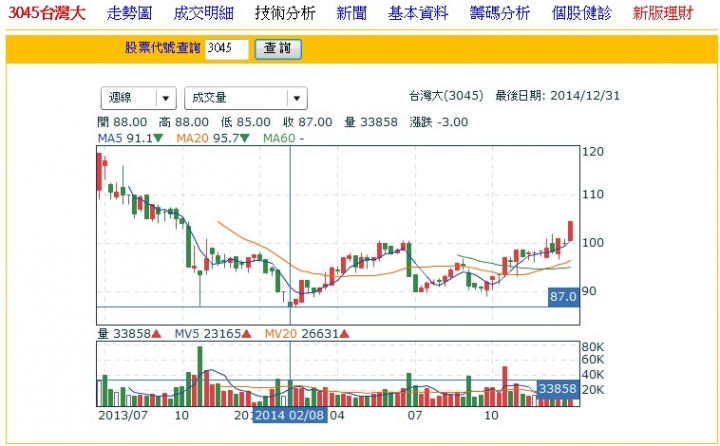Click the 80K volume axis label
Screen dimensions: 720x446
point(593,347)
